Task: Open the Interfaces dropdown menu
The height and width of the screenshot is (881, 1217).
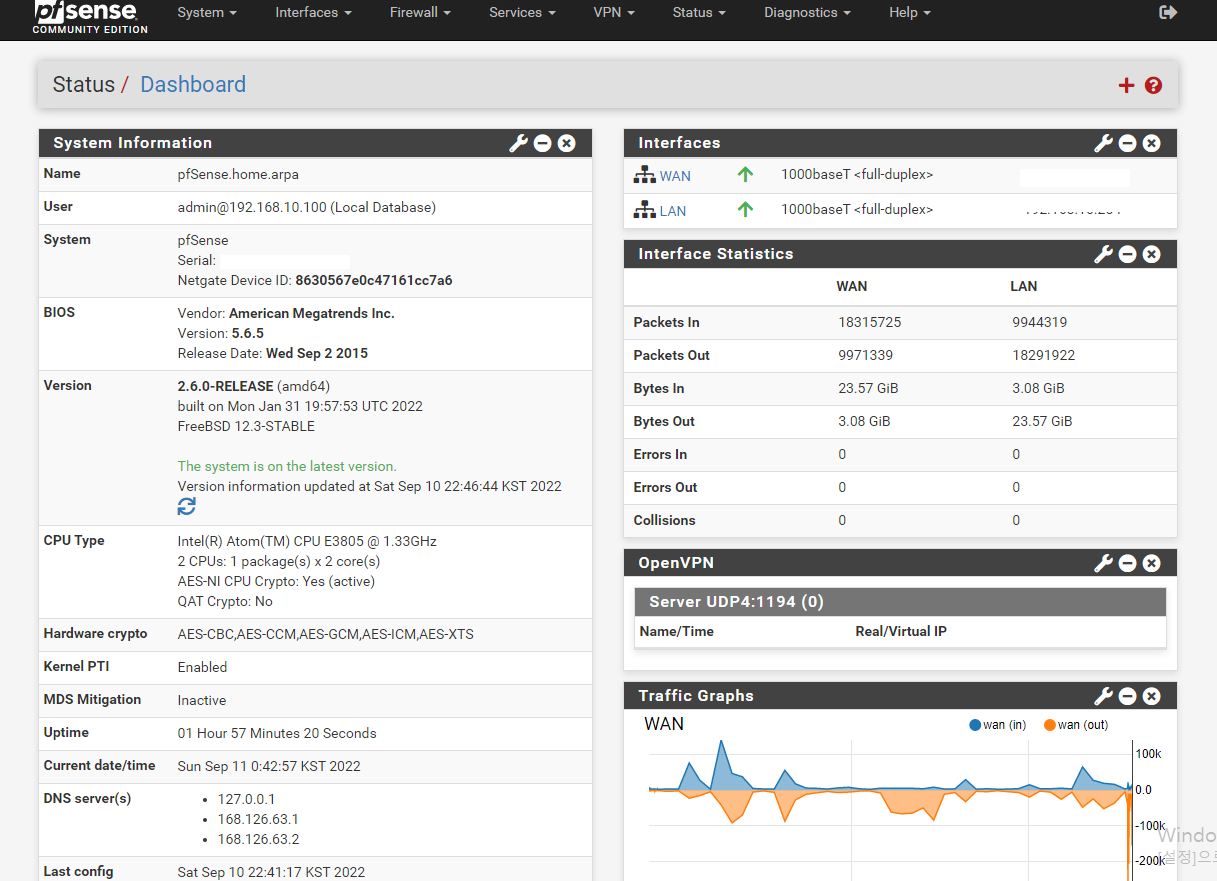Action: (313, 13)
